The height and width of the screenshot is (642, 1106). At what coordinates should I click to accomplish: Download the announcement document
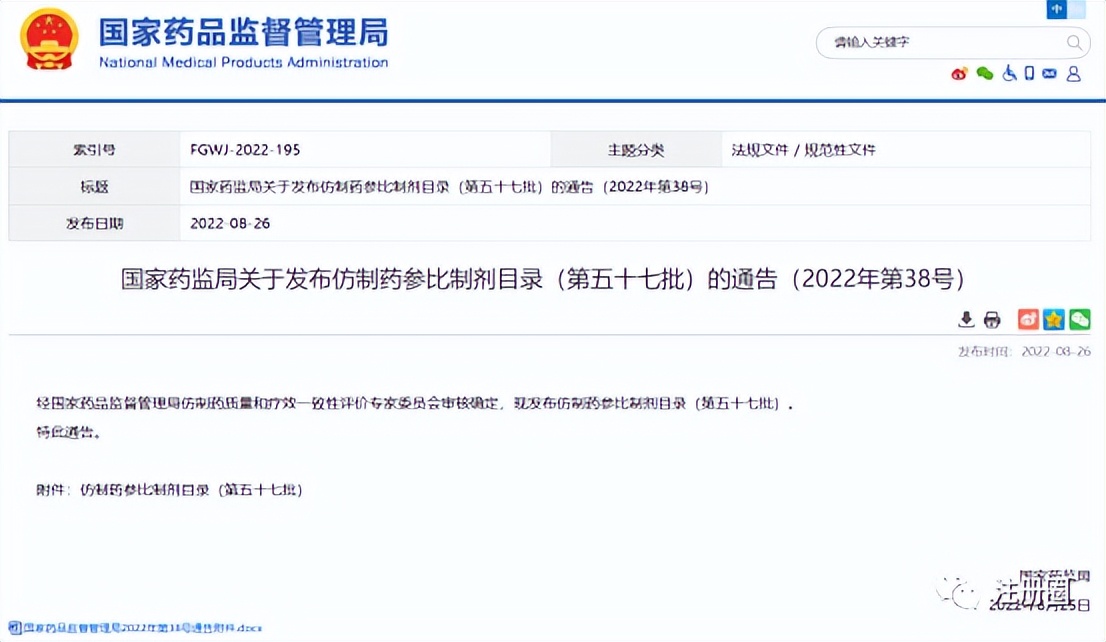pyautogui.click(x=966, y=319)
